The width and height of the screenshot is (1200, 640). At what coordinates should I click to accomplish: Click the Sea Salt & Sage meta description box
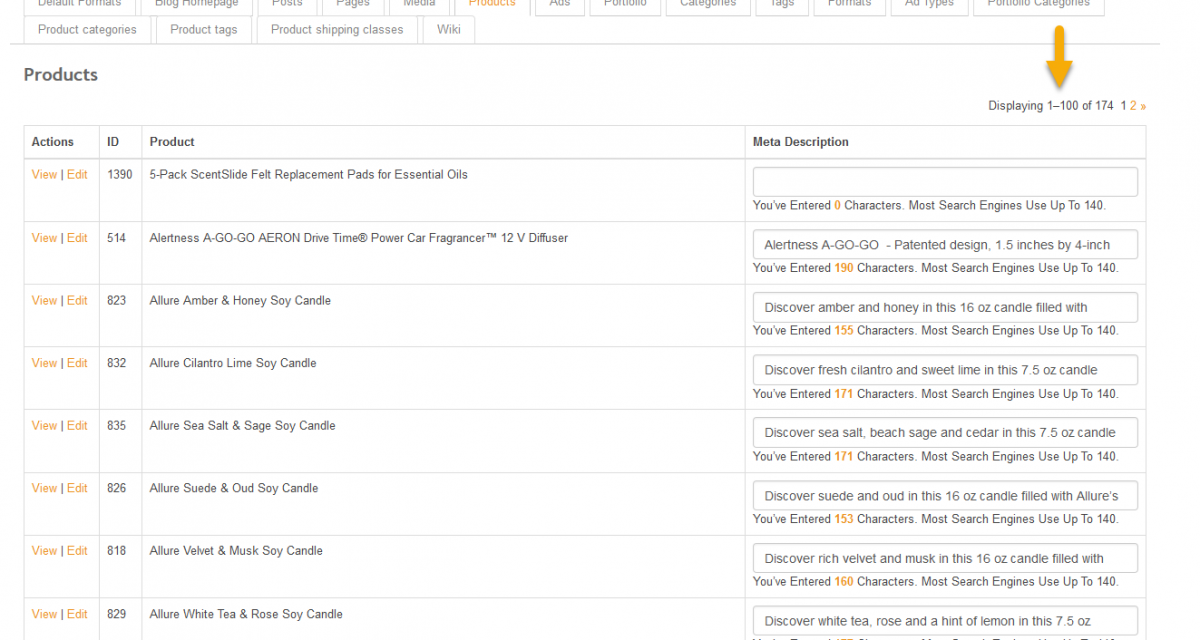coord(945,433)
